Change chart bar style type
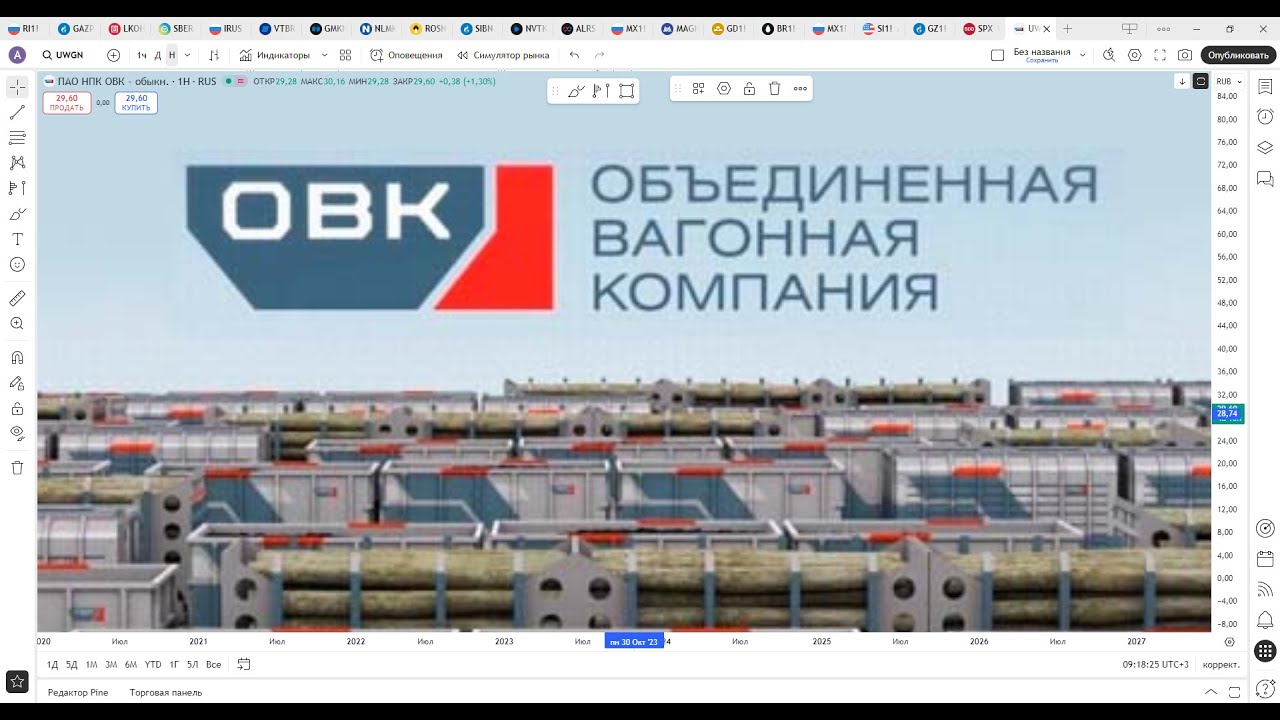This screenshot has height=720, width=1280. 214,55
